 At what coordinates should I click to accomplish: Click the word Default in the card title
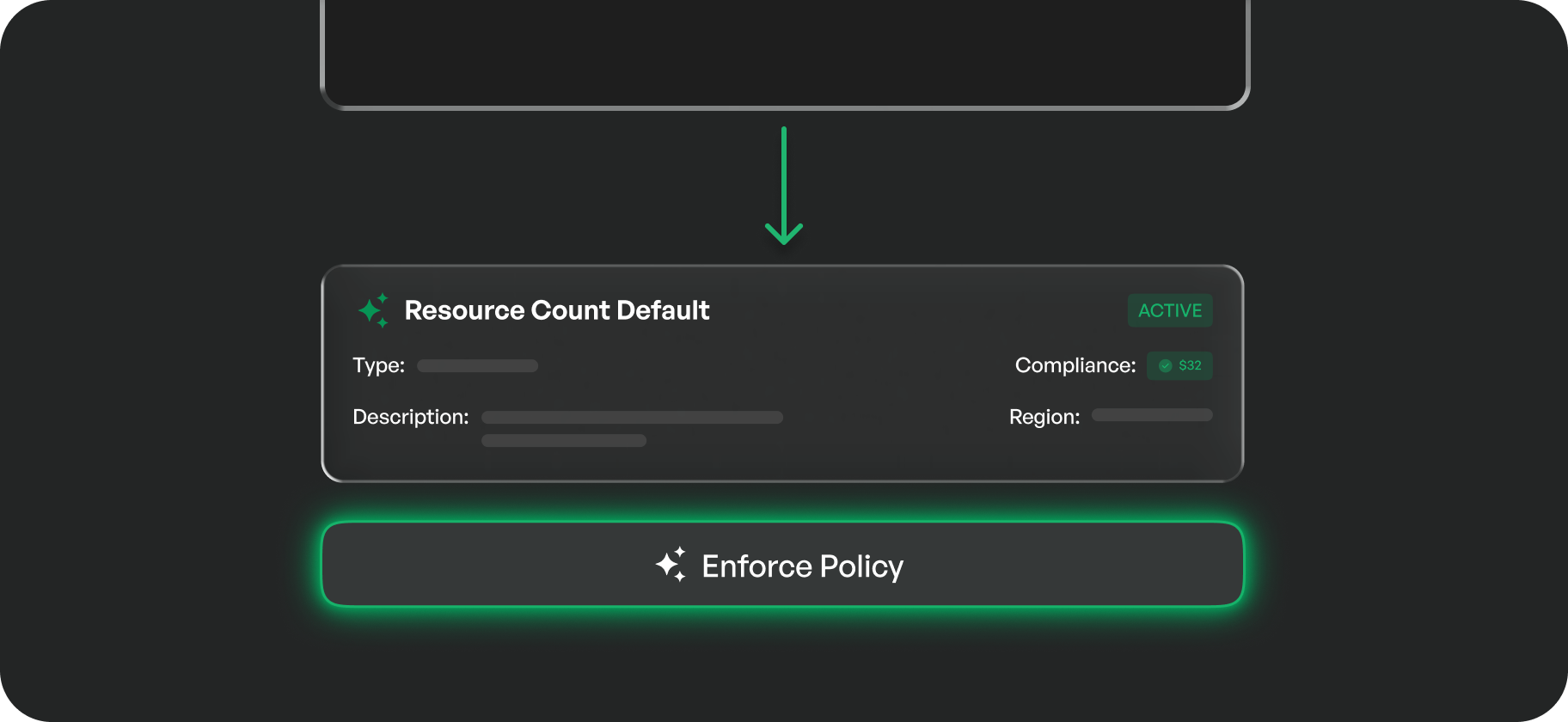pos(663,310)
